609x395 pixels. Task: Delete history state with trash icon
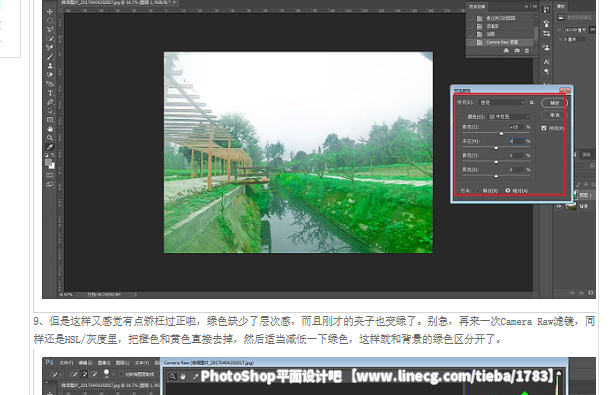pos(527,51)
